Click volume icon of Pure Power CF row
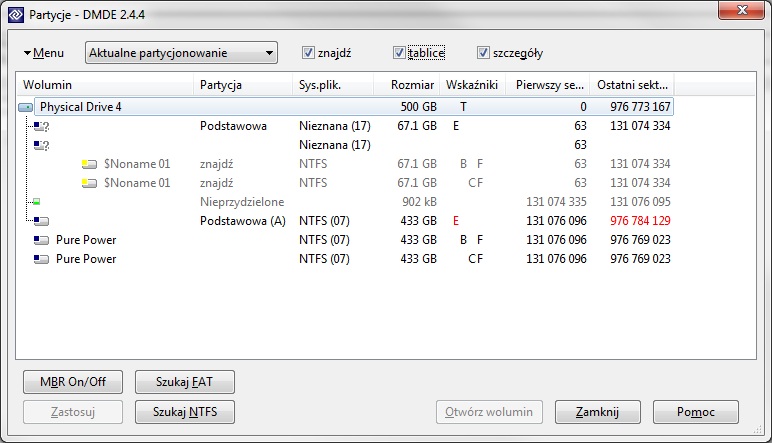772x443 pixels. pos(41,259)
